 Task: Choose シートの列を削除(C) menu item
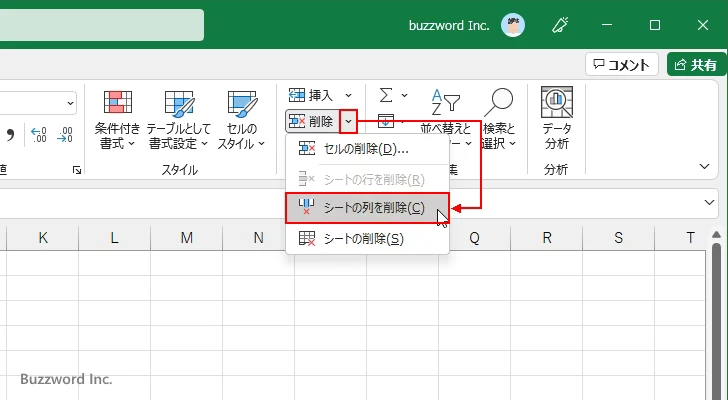[367, 208]
